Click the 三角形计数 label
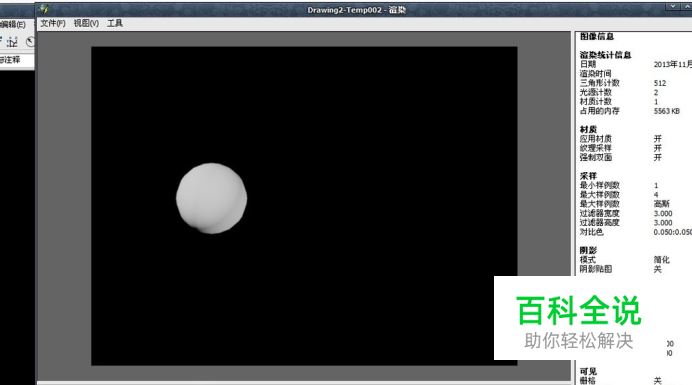Viewport: 692px width, 385px height. pos(600,83)
